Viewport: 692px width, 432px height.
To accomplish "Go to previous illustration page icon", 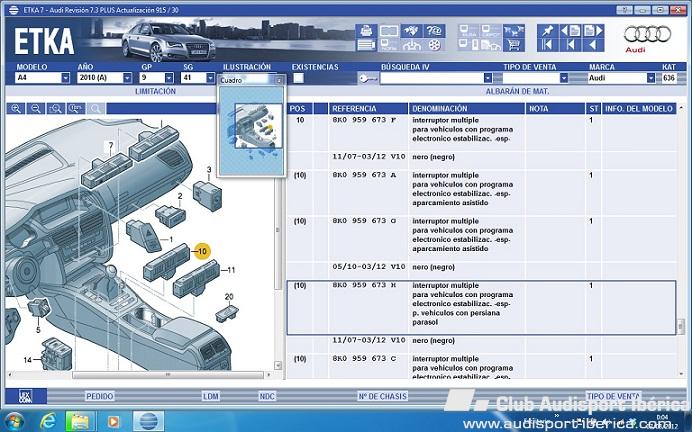I will pos(570,31).
